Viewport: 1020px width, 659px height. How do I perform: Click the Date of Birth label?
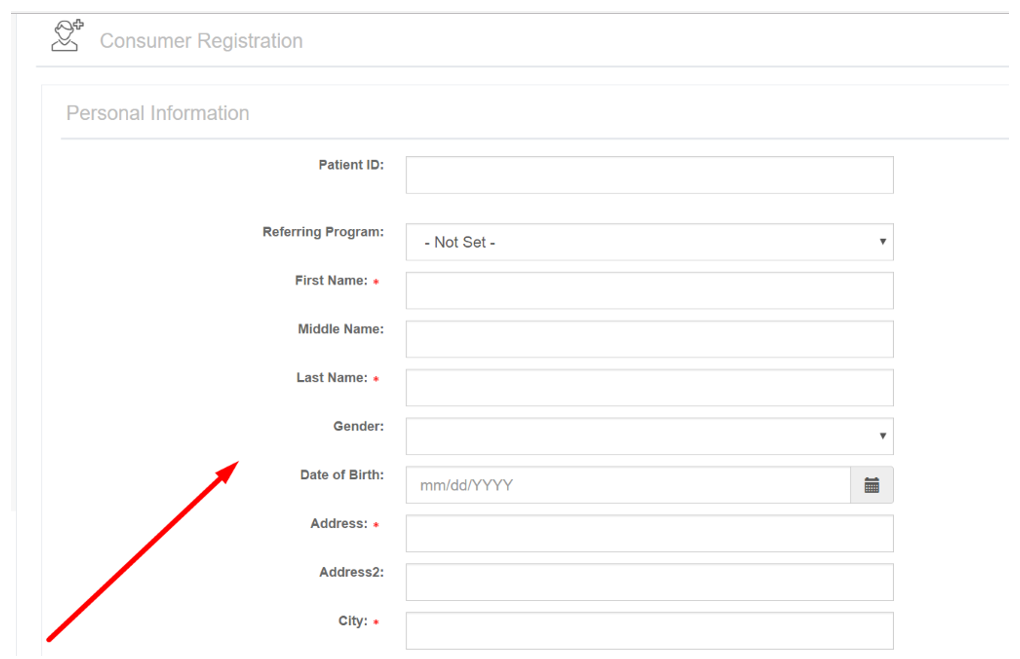(342, 475)
